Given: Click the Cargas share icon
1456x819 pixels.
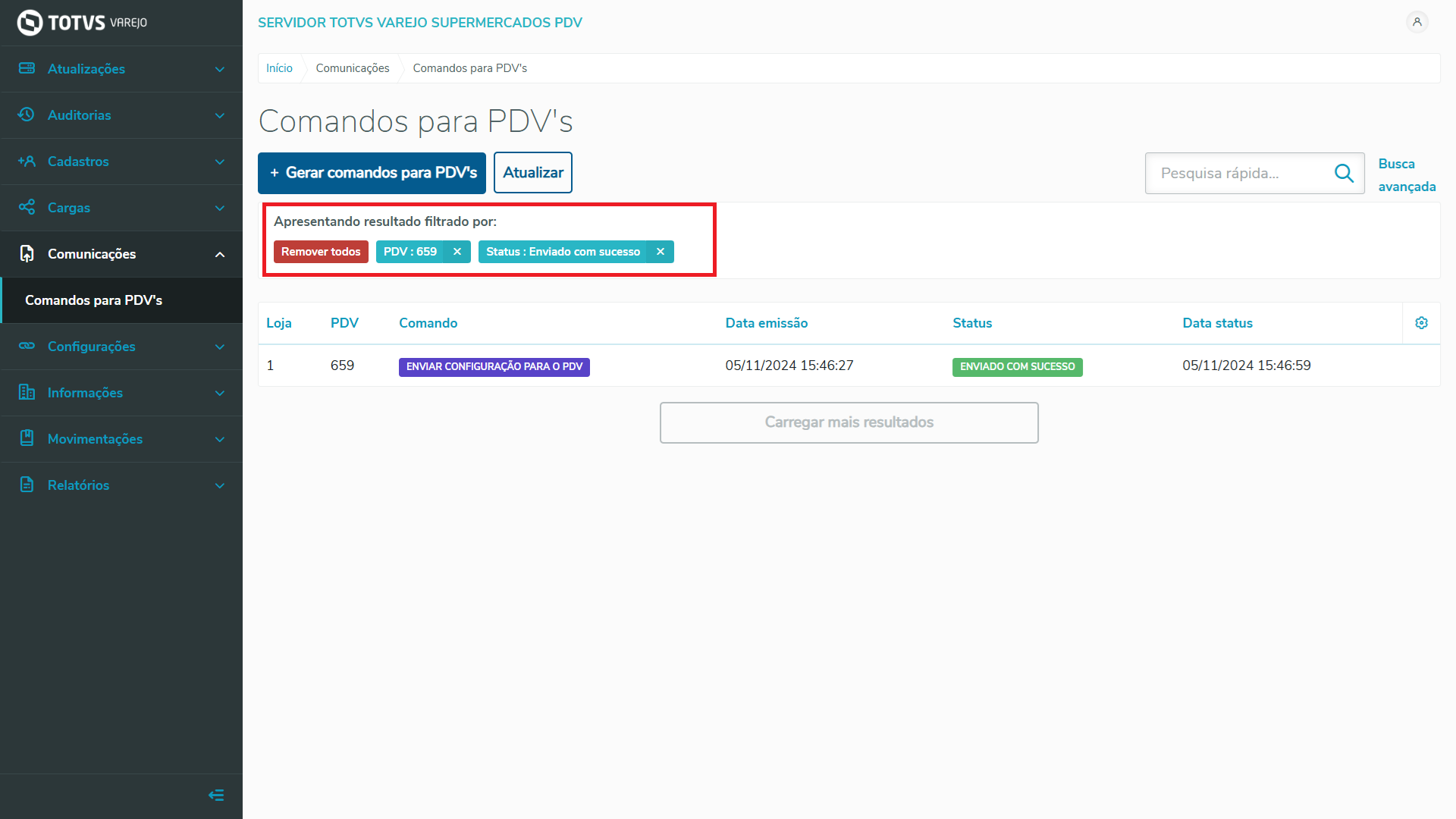Looking at the screenshot, I should click(x=27, y=207).
